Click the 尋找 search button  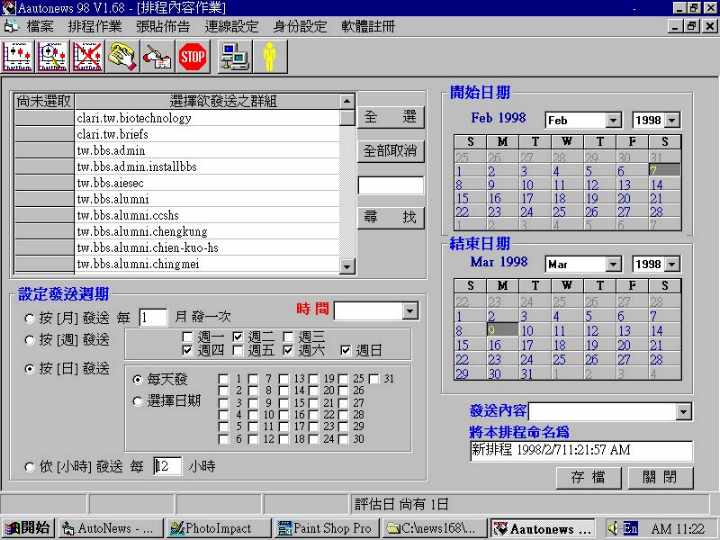click(x=391, y=217)
